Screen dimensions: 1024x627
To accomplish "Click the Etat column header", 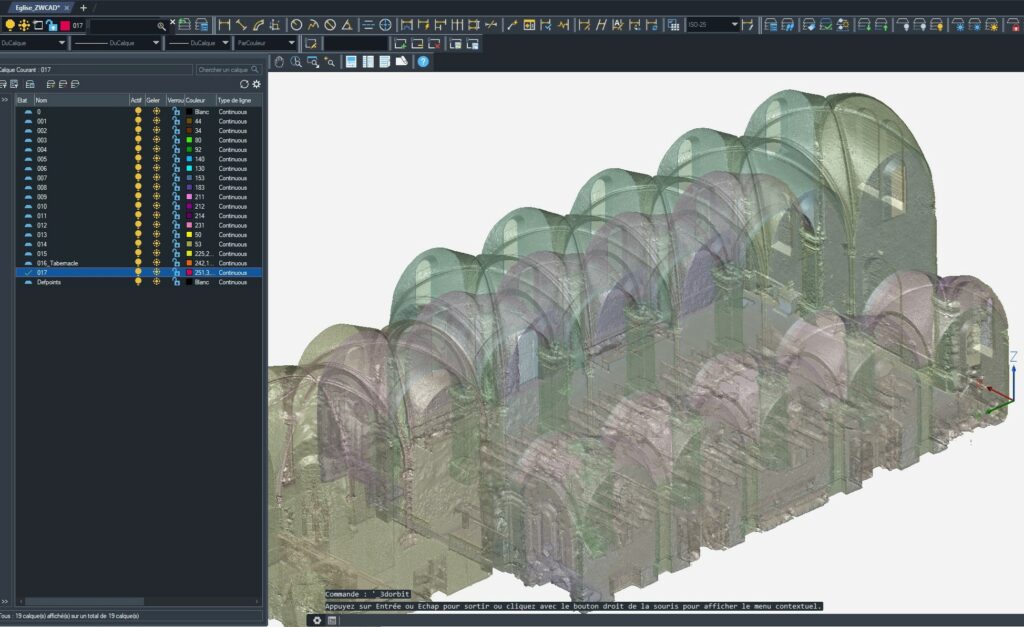I will 24,100.
